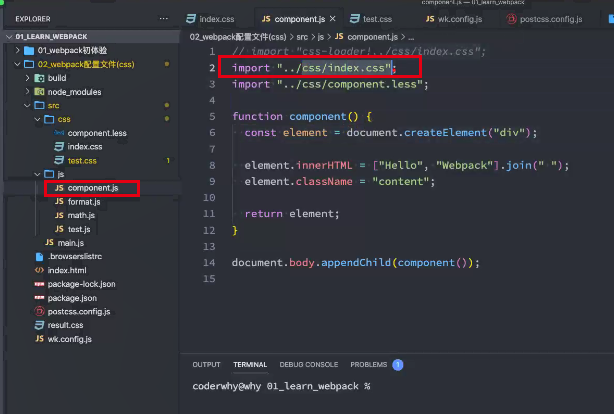This screenshot has width=614, height=414.
Task: Click the EXPLORER panel title
Action: coord(33,19)
